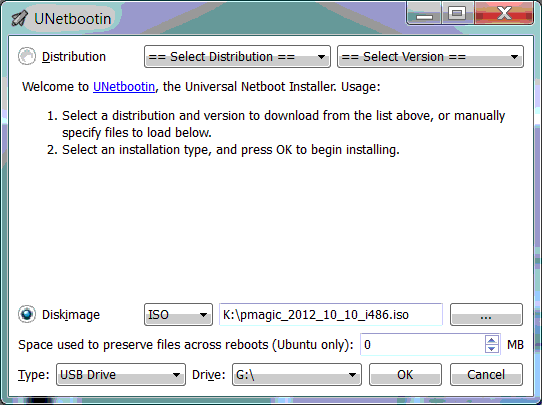This screenshot has height=405, width=542.
Task: Follow the UNetbootin hyperlink
Action: pos(124,86)
